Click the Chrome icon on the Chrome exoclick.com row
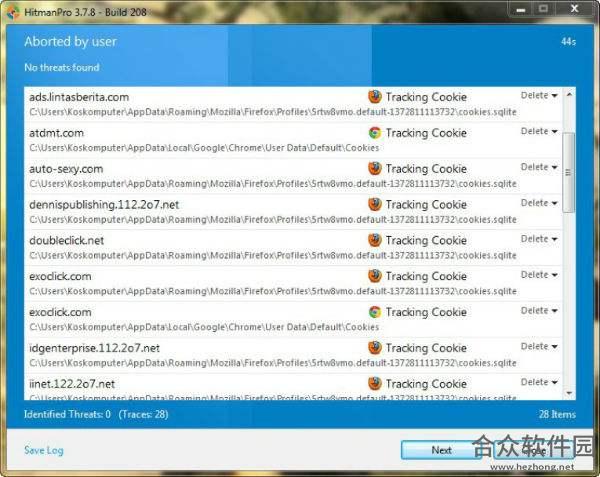The height and width of the screenshot is (477, 600). (x=375, y=312)
